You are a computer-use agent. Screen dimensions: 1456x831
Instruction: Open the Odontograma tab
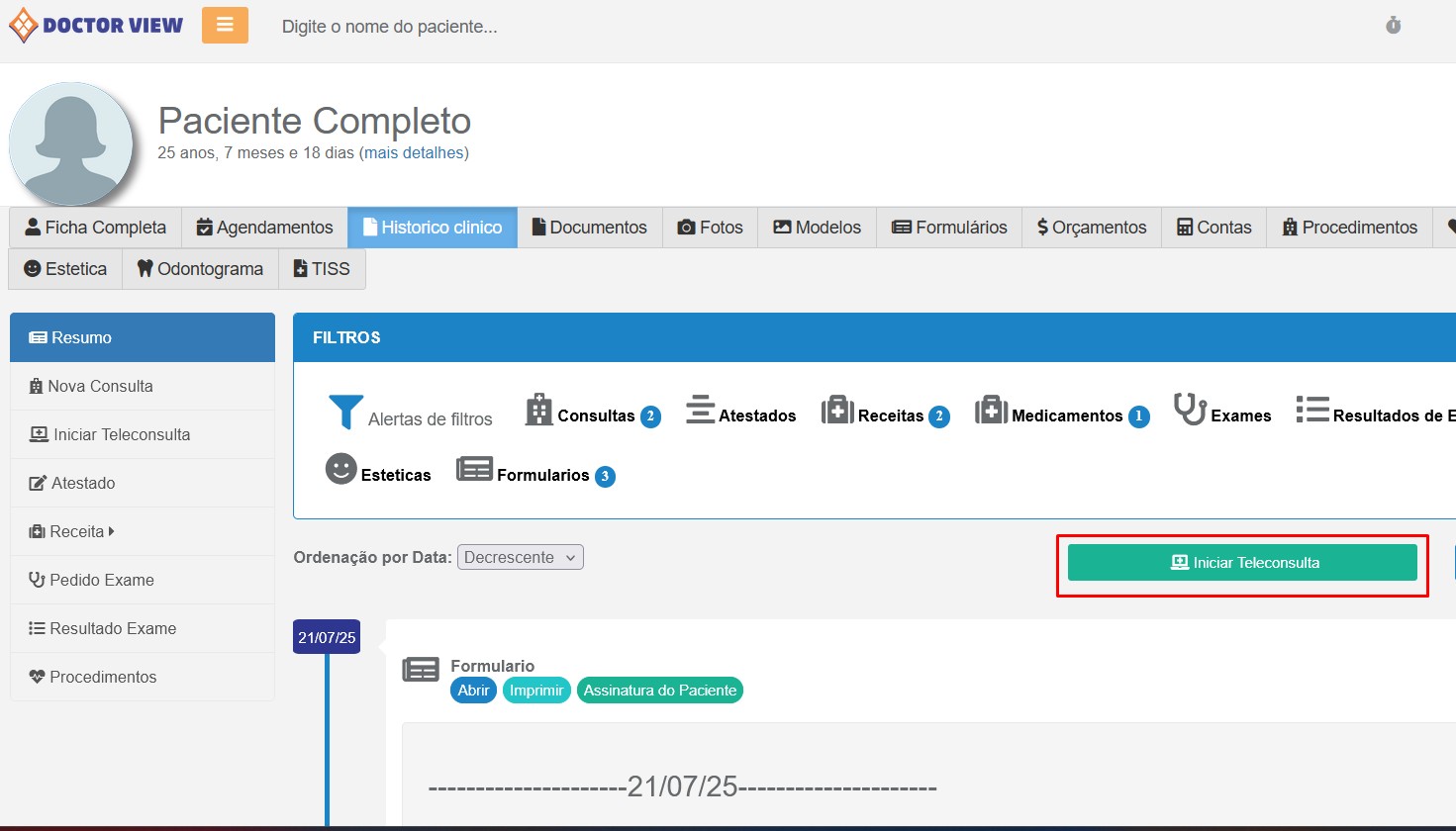point(200,269)
